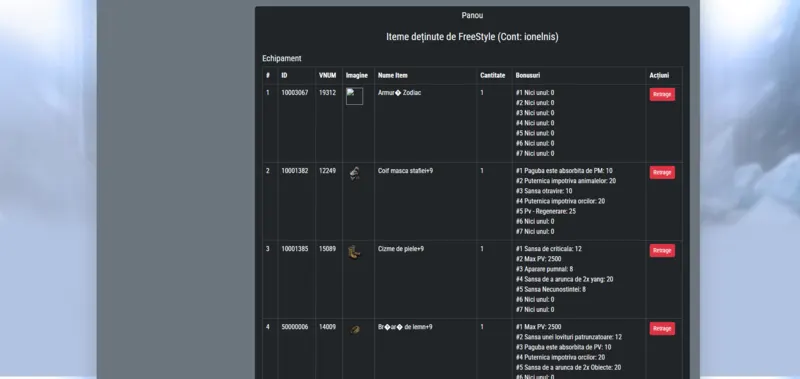
Task: Click Retrage button for Cizme de piele+9
Action: [662, 250]
